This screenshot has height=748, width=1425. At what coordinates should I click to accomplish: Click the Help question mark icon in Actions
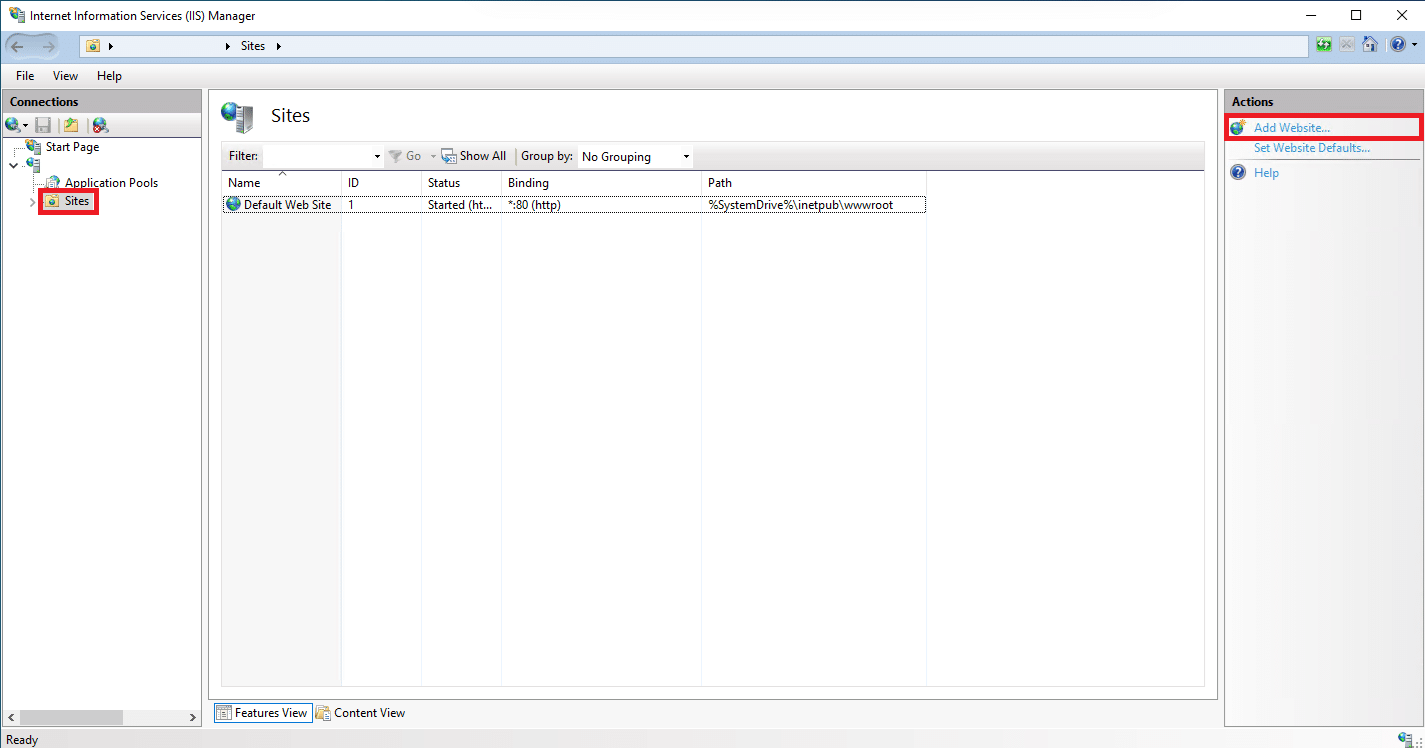coord(1238,172)
